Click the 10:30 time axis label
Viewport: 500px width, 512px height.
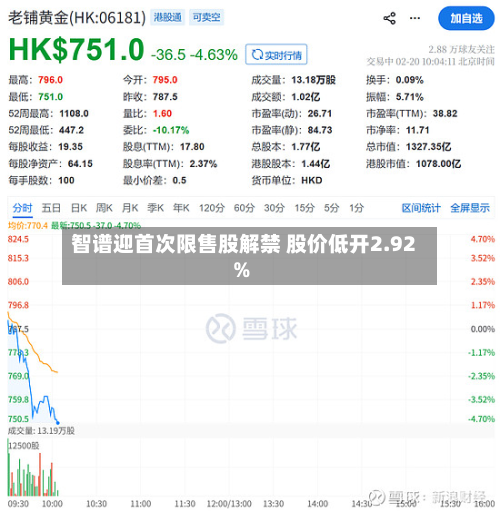click(x=97, y=503)
